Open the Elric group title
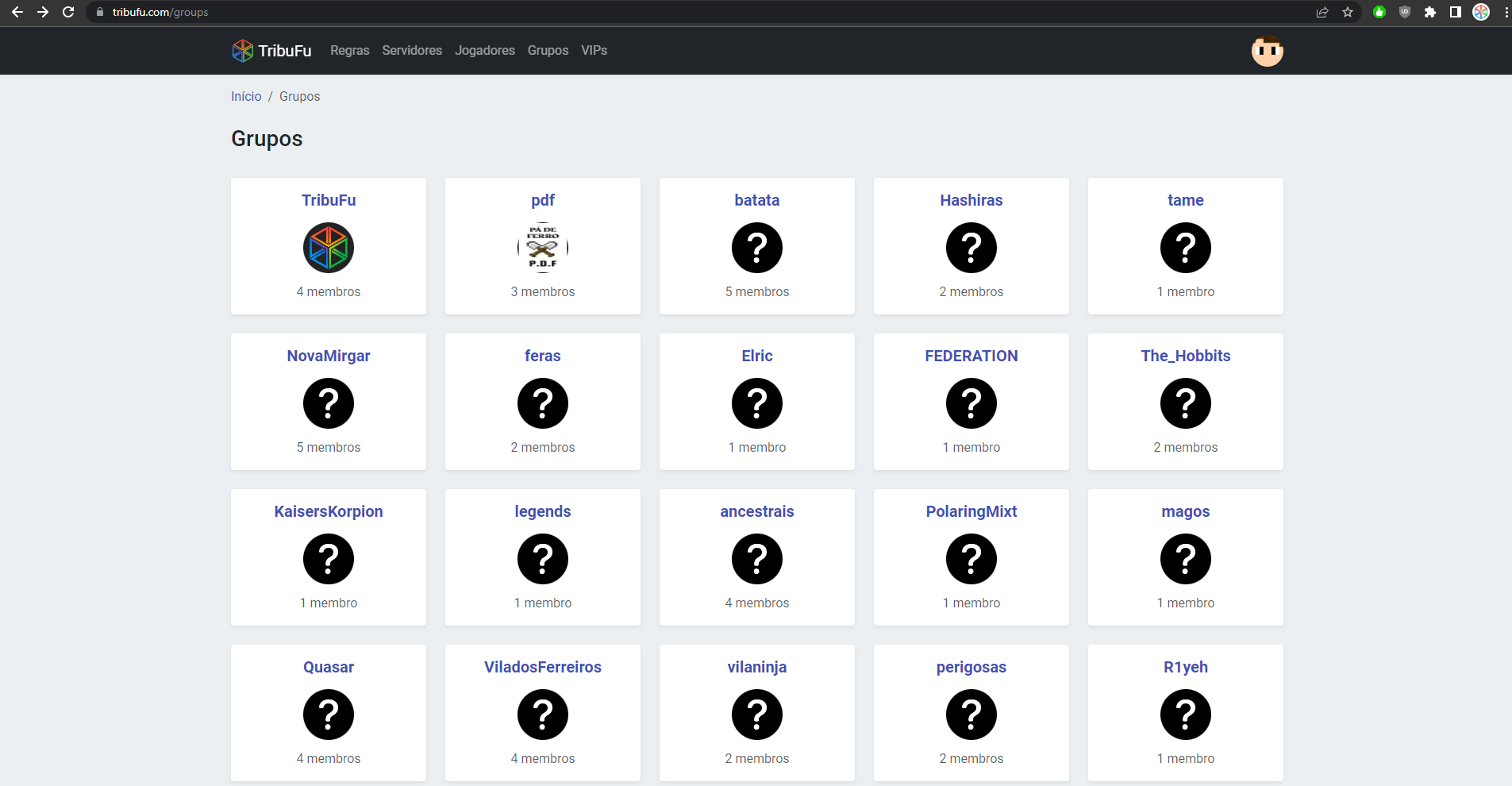The height and width of the screenshot is (786, 1512). tap(757, 356)
